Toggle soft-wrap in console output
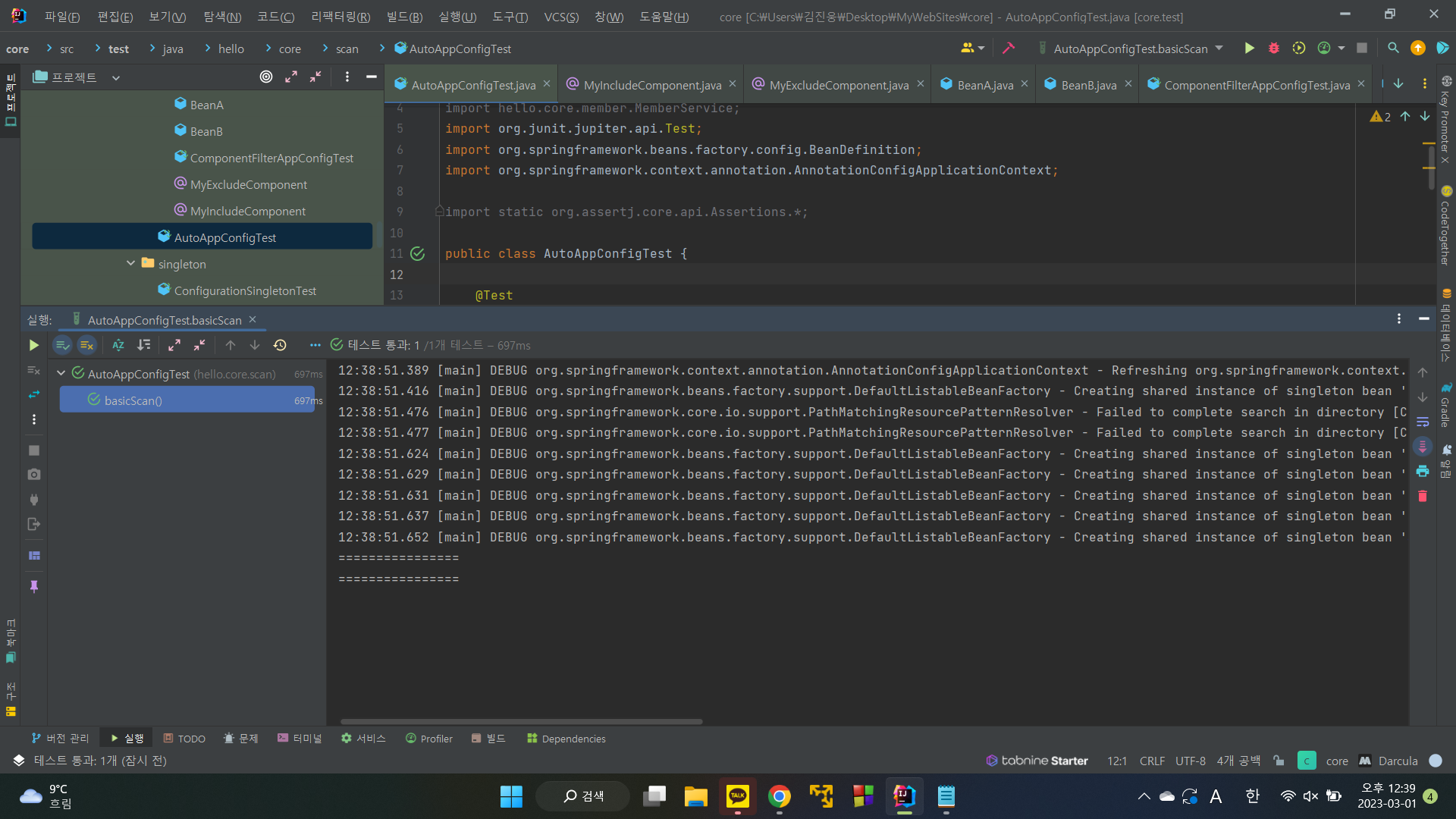The height and width of the screenshot is (819, 1456). (1423, 422)
